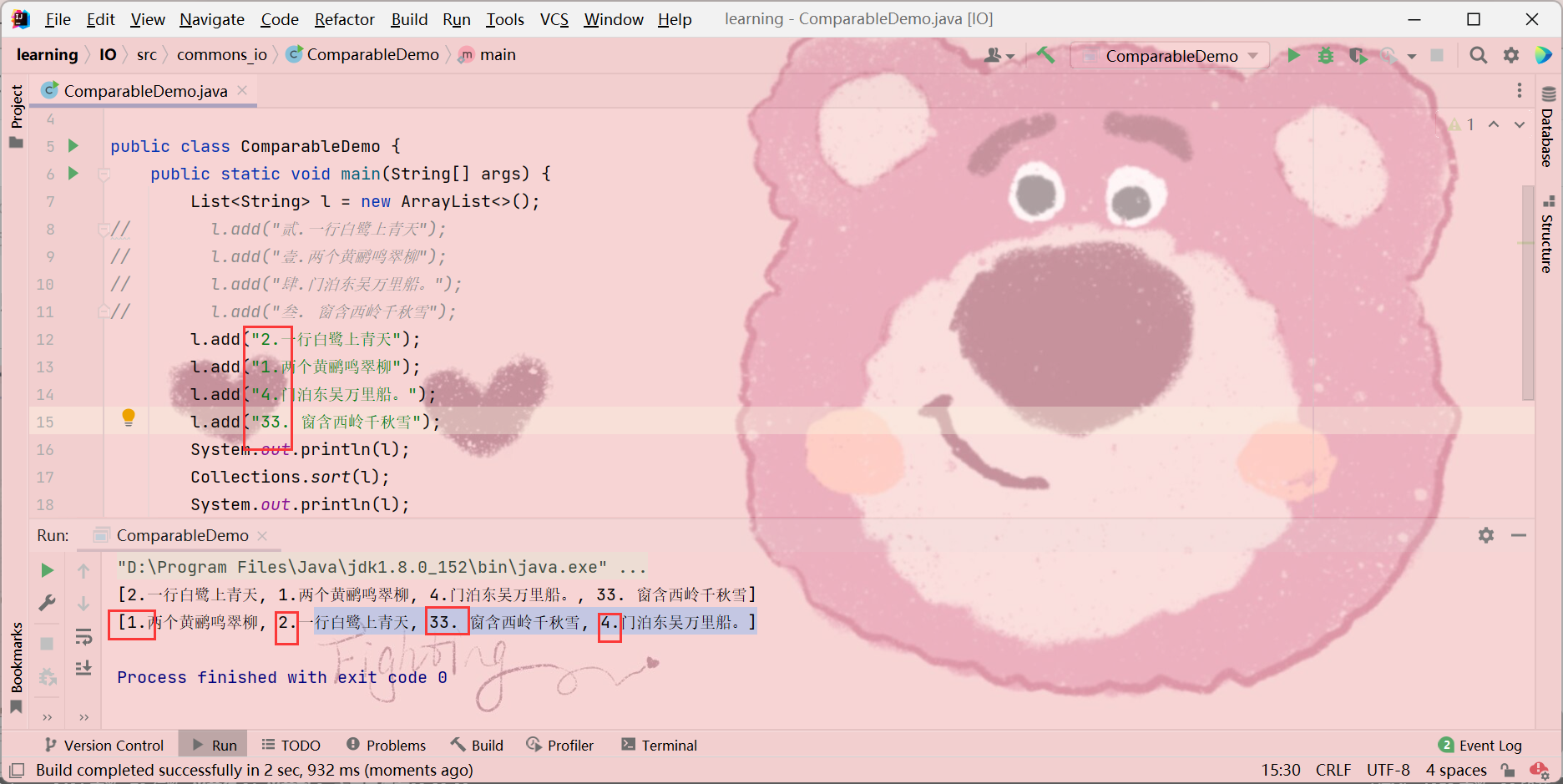This screenshot has height=784, width=1563.
Task: Open Run panel settings gear
Action: [1486, 535]
